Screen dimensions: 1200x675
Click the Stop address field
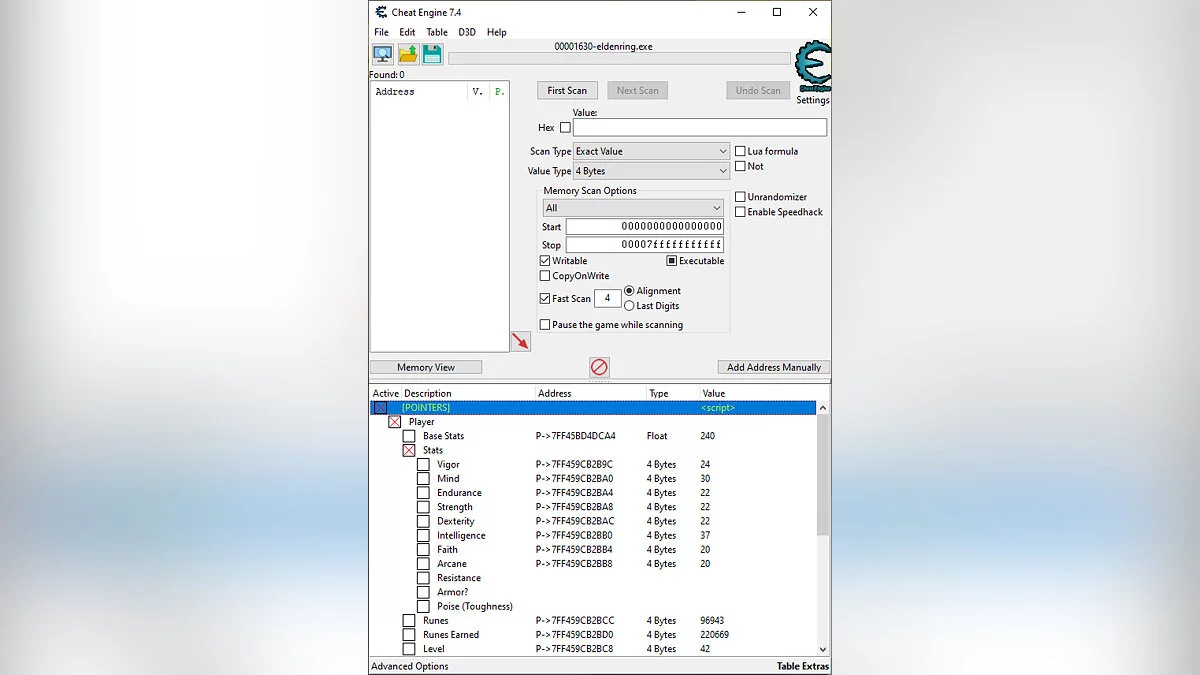pos(645,245)
